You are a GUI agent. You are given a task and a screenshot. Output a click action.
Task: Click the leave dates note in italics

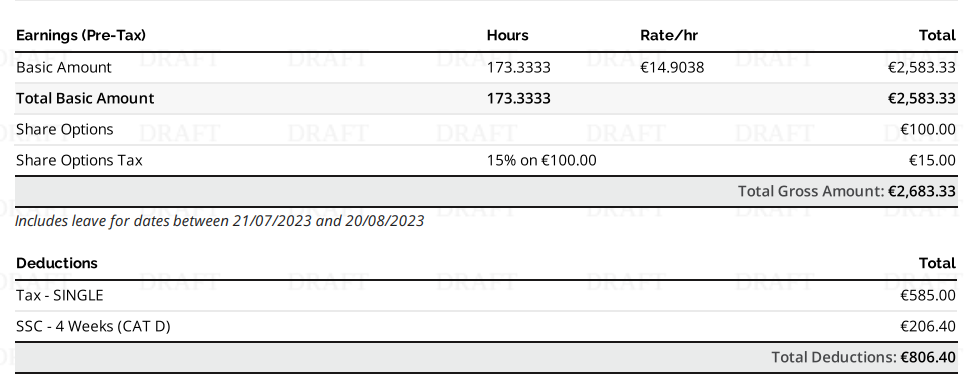219,221
